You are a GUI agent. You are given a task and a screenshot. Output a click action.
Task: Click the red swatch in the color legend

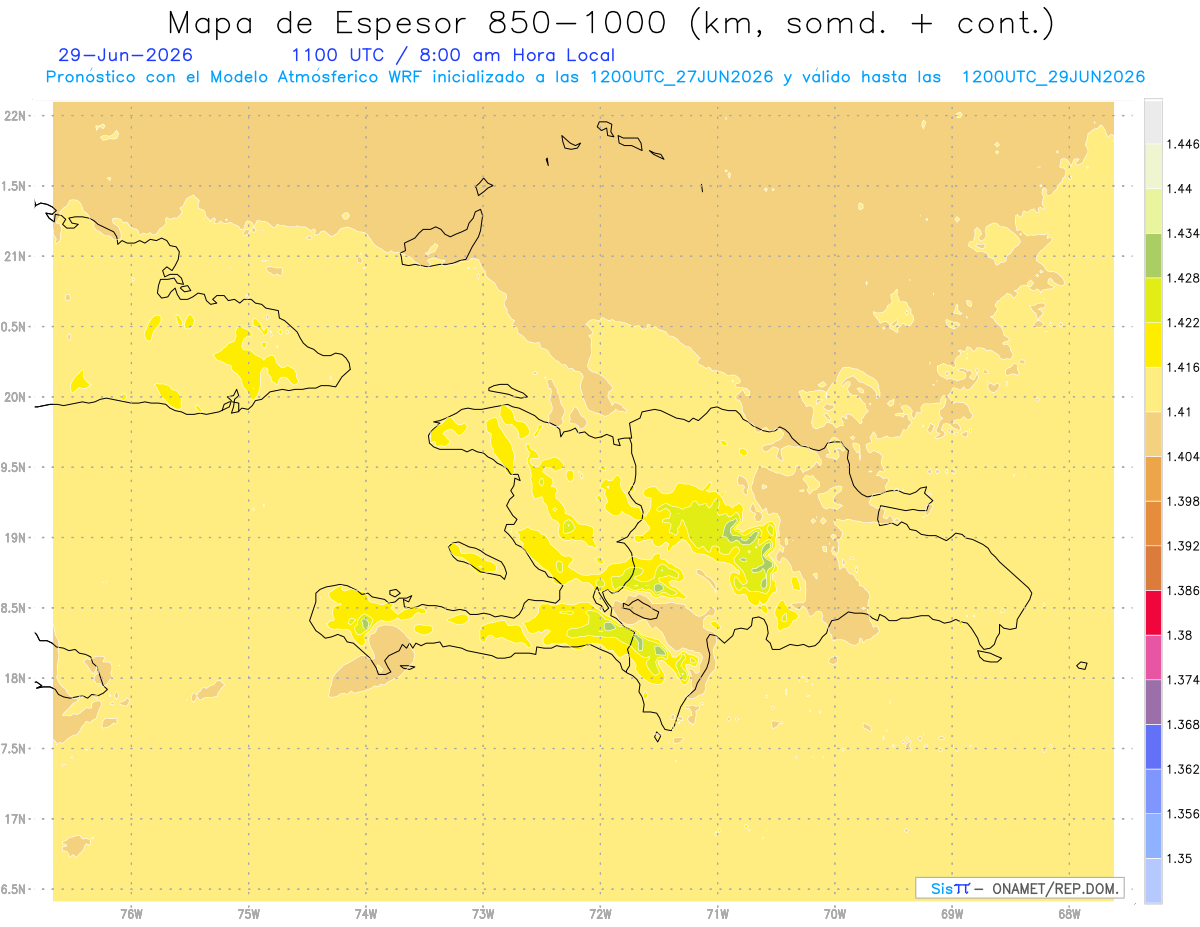(1153, 613)
